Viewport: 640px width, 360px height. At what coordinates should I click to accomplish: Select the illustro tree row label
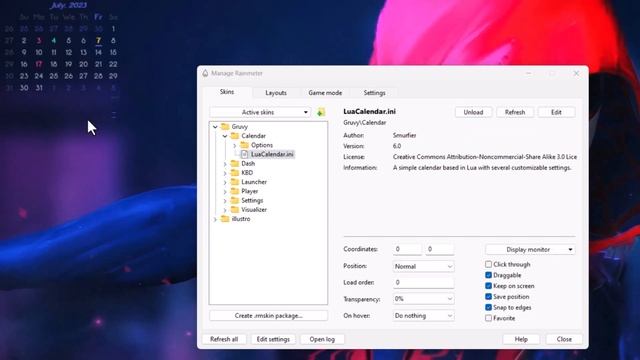(241, 219)
